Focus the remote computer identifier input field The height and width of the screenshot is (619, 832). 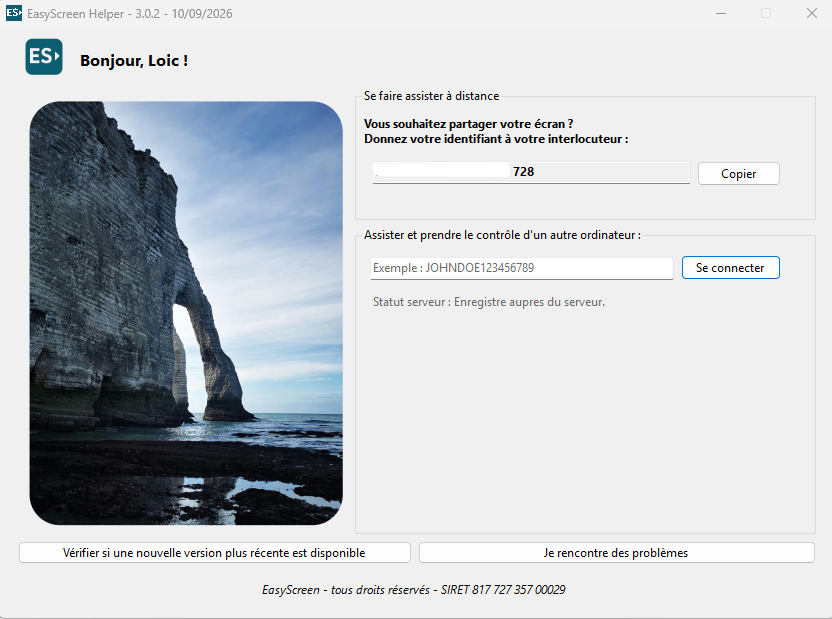point(522,268)
